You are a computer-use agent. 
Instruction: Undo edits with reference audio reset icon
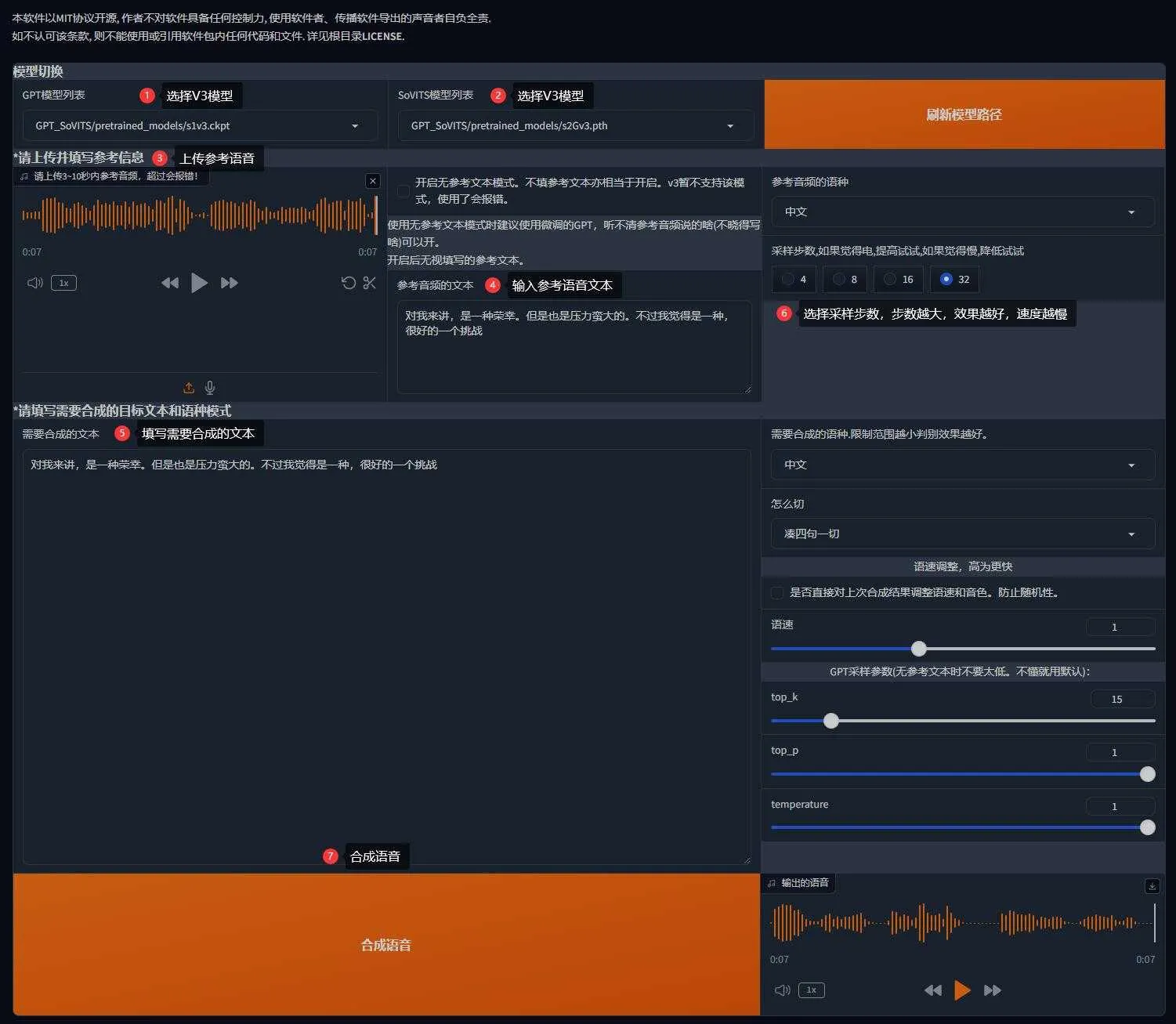[x=349, y=283]
